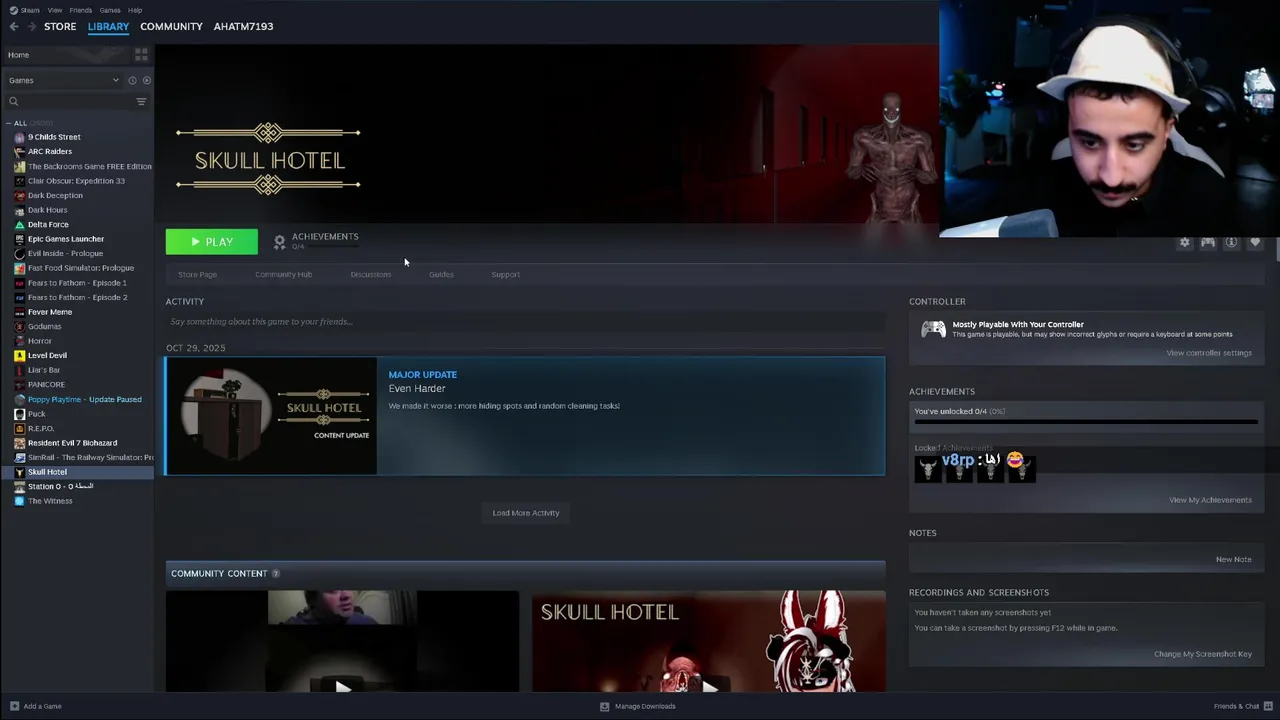Open the AHATM7193 profile tab
This screenshot has height=720, width=1280.
(243, 26)
